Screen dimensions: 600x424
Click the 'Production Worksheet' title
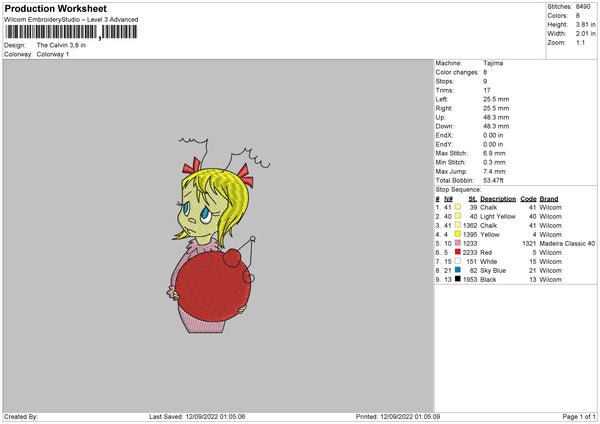(x=55, y=8)
